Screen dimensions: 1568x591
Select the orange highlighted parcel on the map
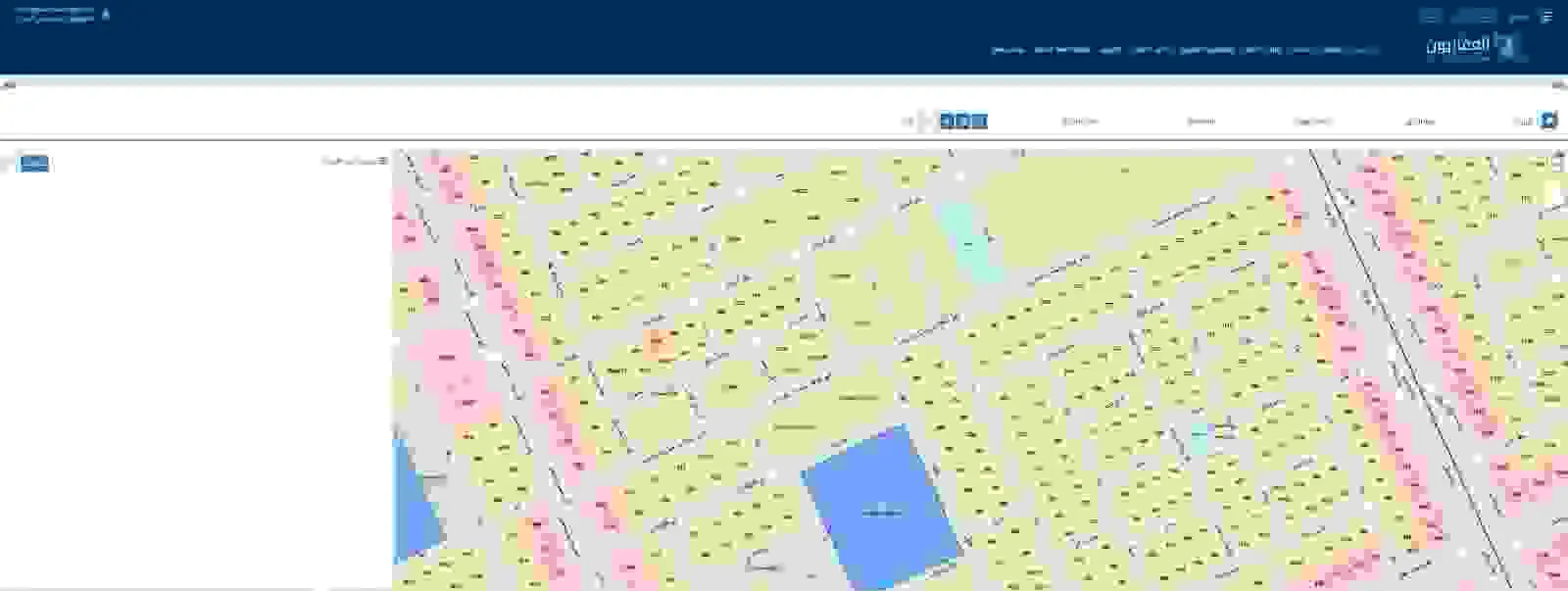[657, 340]
